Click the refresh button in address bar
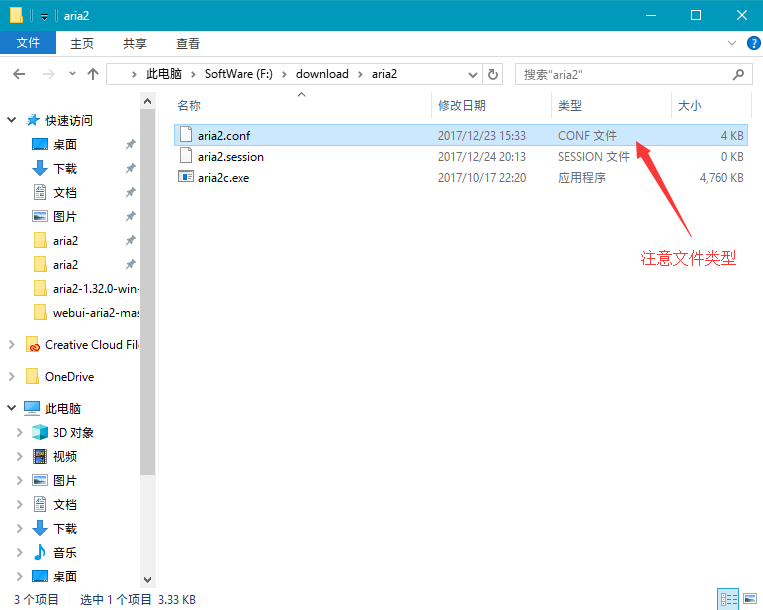The width and height of the screenshot is (763, 610). (x=492, y=74)
